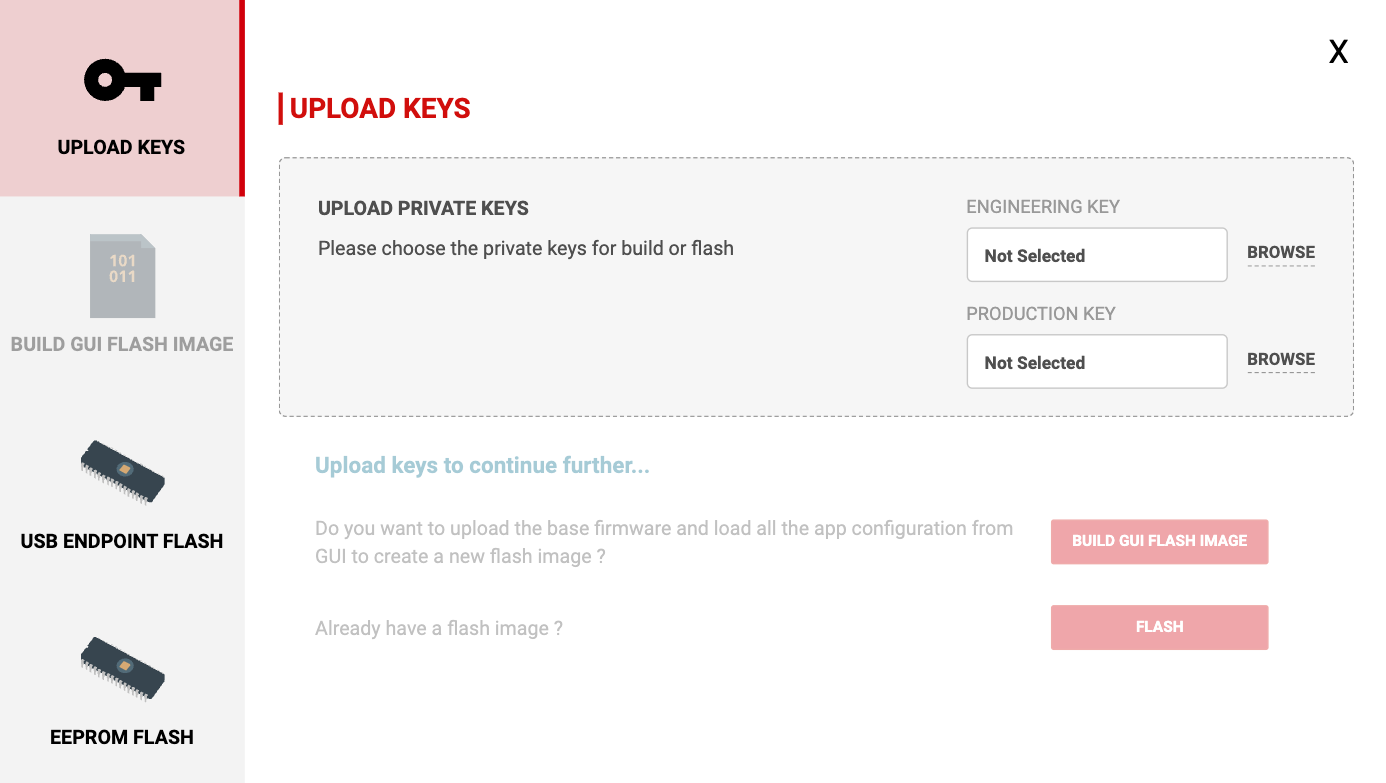The width and height of the screenshot is (1386, 783).
Task: Click the Production Key 'Not Selected' field
Action: tap(1096, 362)
